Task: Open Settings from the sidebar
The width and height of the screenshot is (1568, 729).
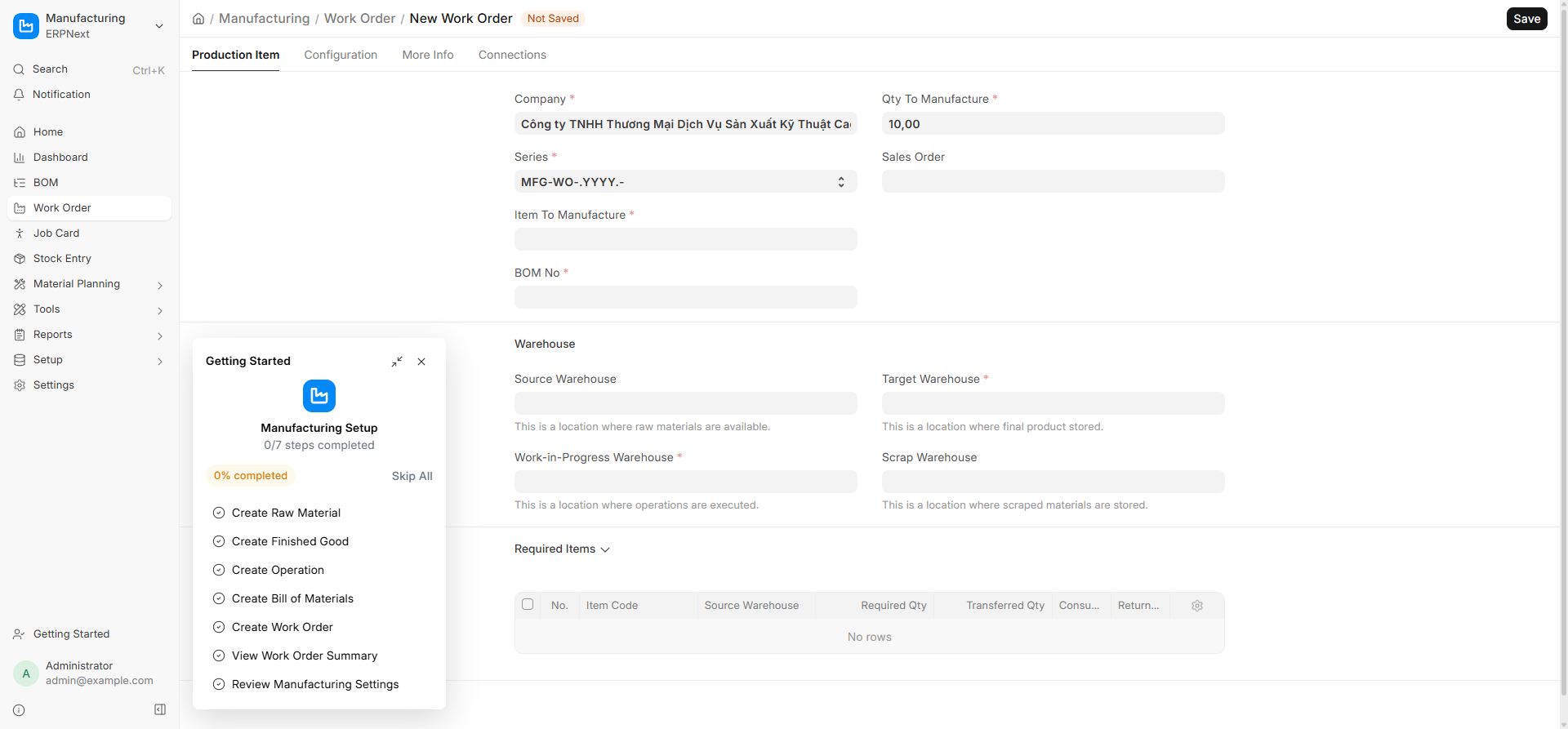Action: coord(89,385)
